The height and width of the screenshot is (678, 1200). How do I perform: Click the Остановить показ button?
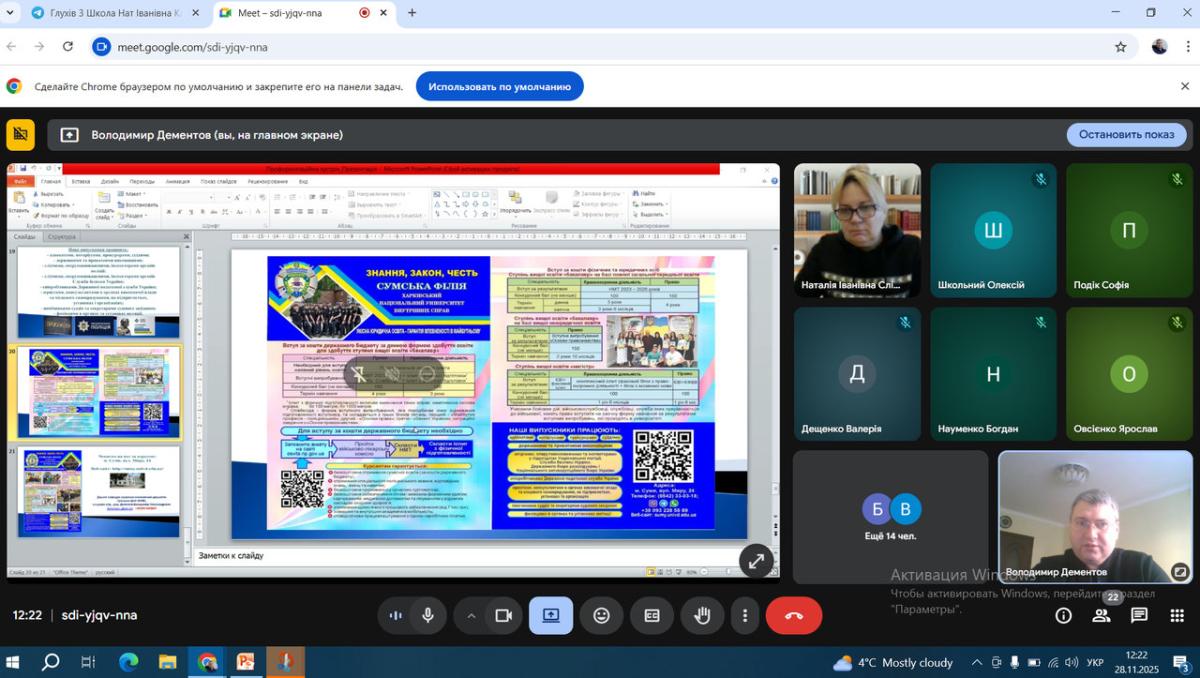[1126, 135]
